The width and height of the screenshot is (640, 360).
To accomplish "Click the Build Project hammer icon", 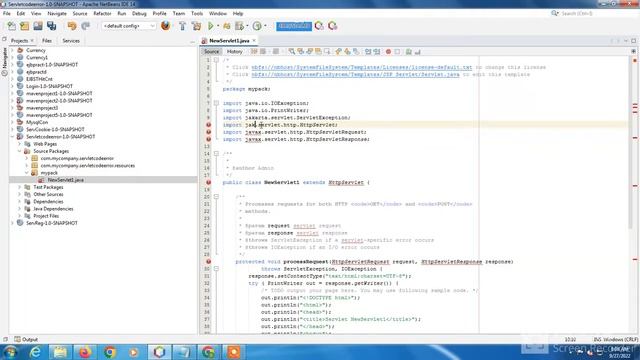I will coord(182,26).
